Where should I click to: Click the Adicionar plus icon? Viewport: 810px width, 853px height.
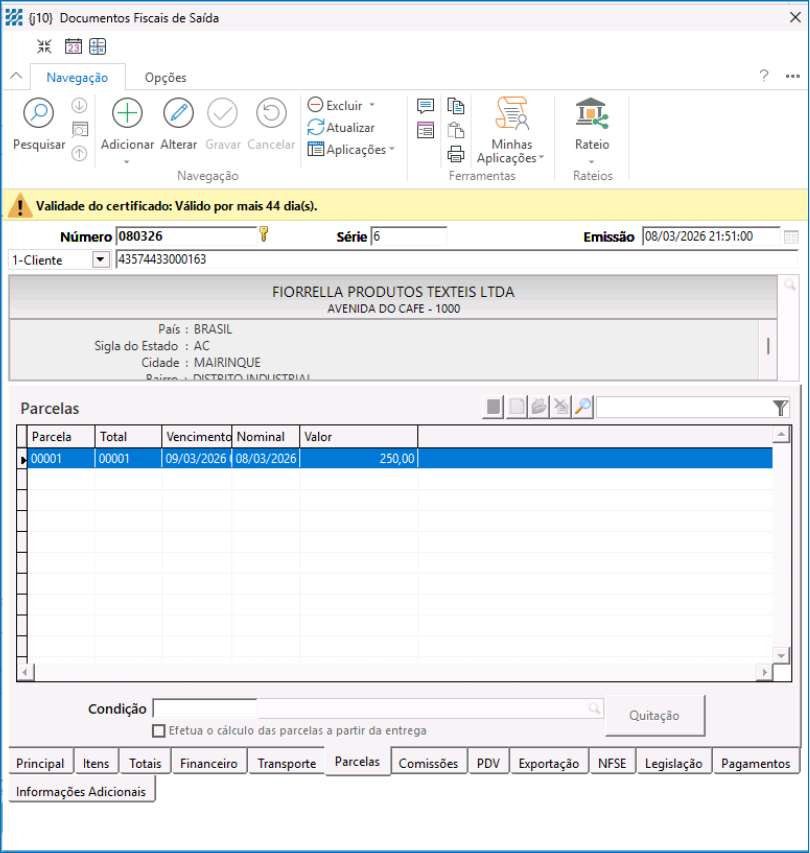tap(127, 113)
